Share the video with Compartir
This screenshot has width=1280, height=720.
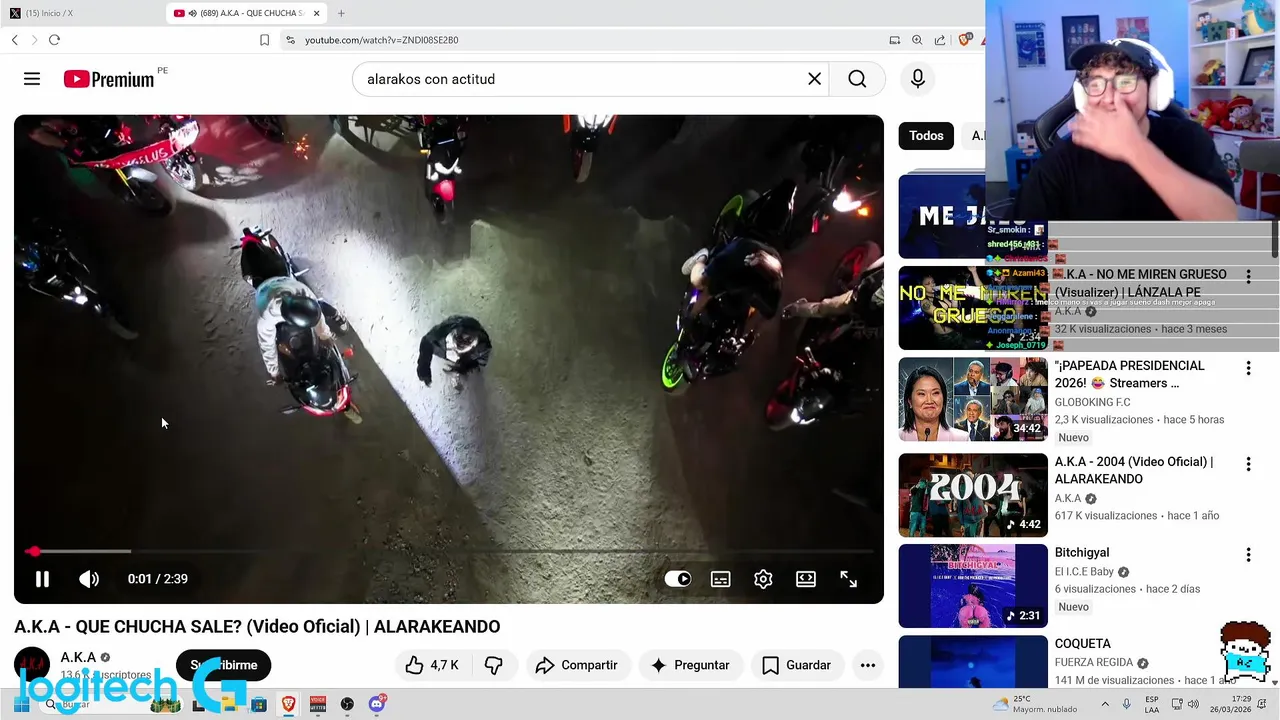tap(576, 665)
